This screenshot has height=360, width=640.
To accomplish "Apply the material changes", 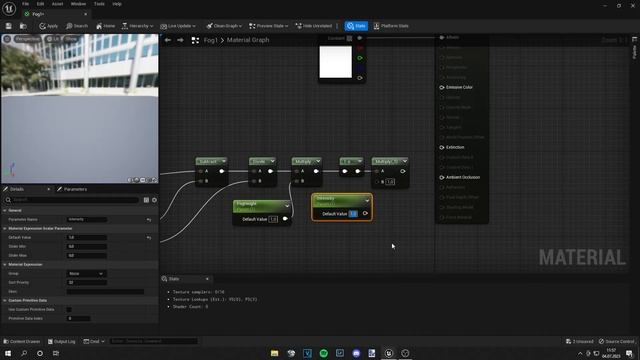I will coord(49,26).
